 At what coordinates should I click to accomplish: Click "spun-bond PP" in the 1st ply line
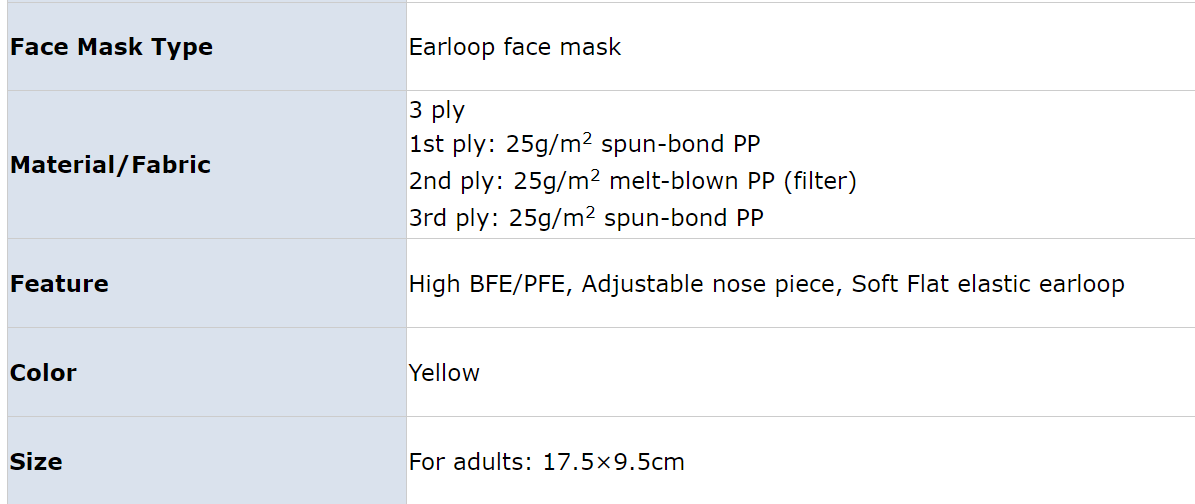click(x=681, y=145)
